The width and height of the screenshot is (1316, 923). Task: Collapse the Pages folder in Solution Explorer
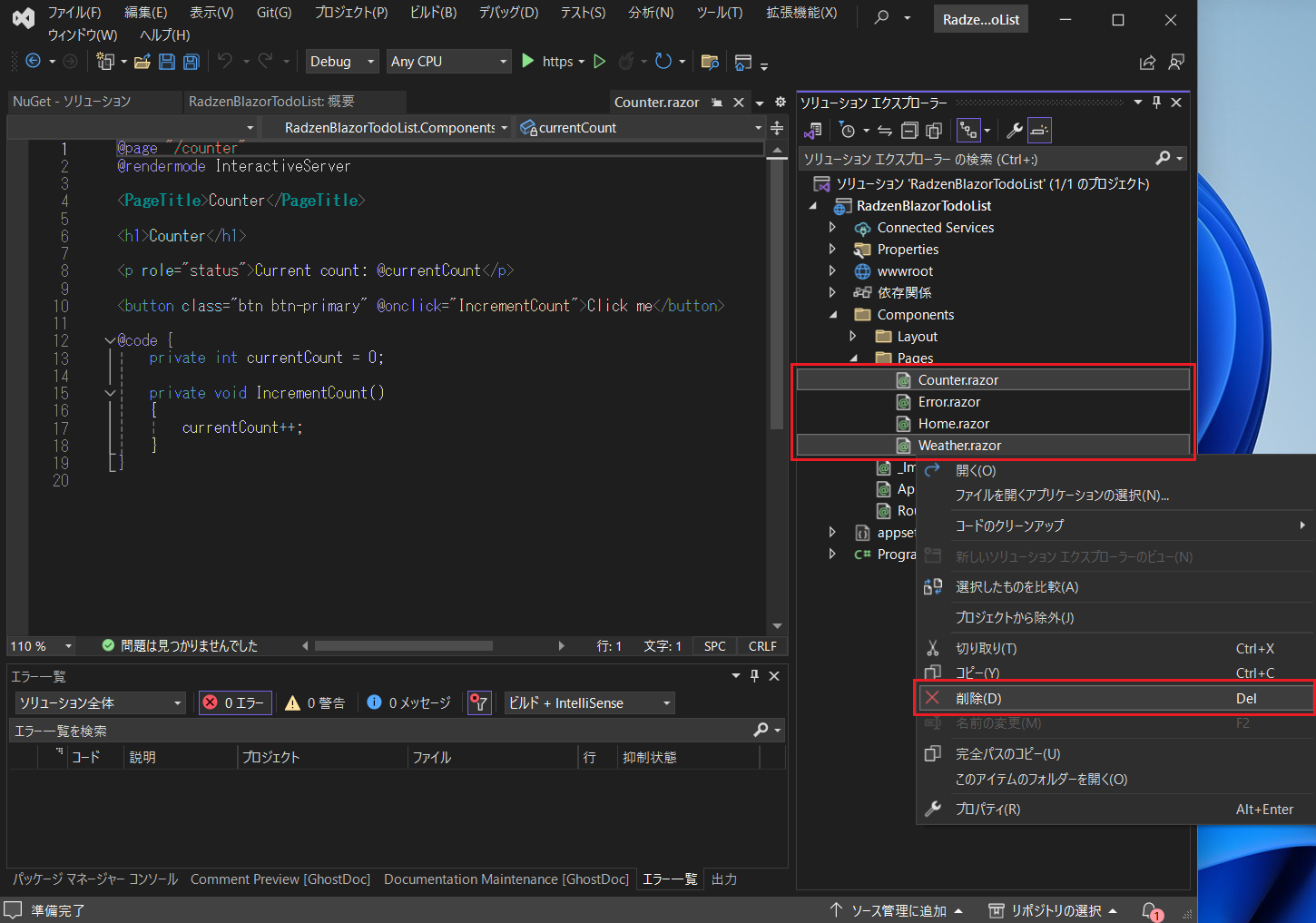pyautogui.click(x=853, y=358)
